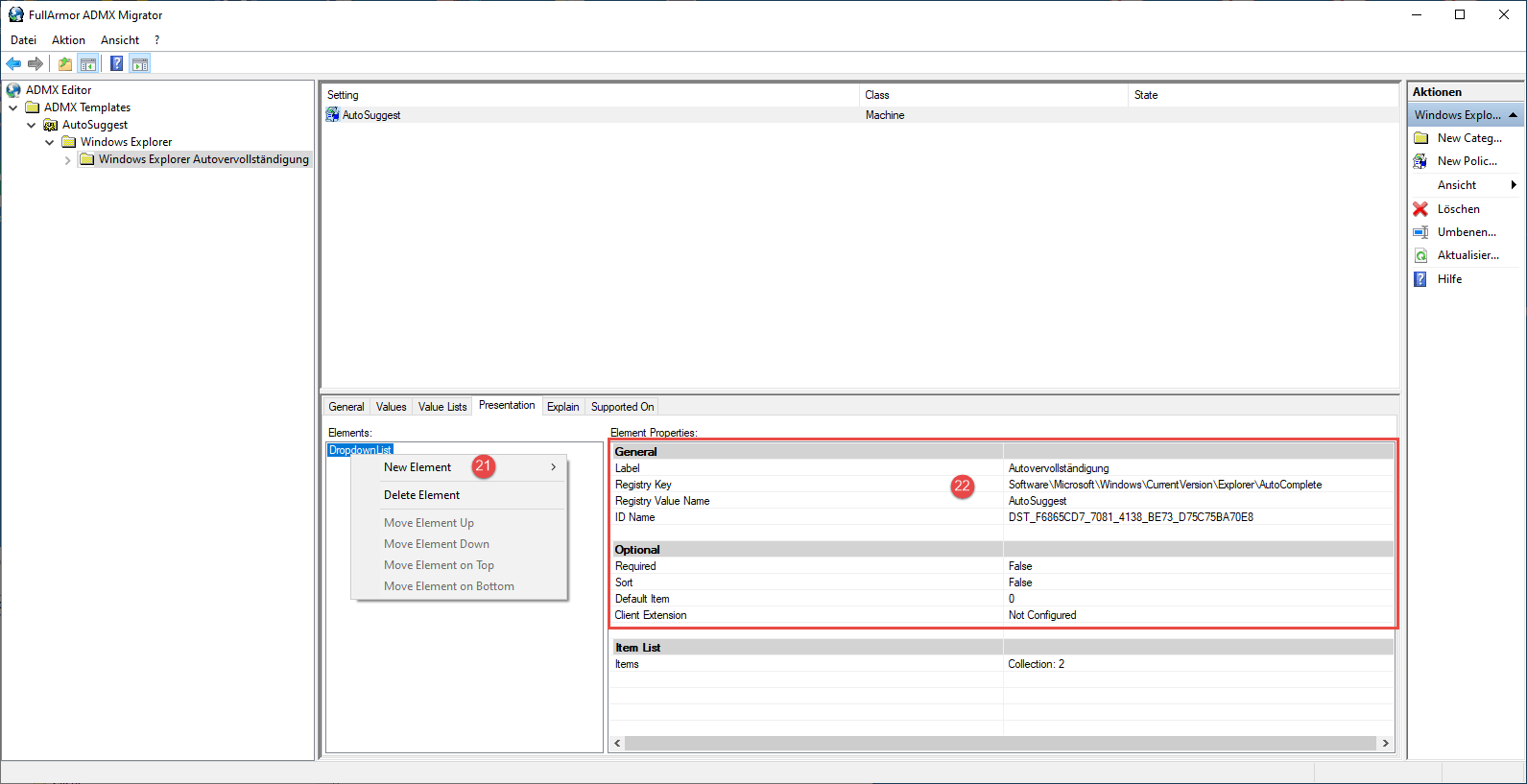Viewport: 1527px width, 784px height.
Task: Open the Ansicht submenu in Actions pane
Action: 1457,185
